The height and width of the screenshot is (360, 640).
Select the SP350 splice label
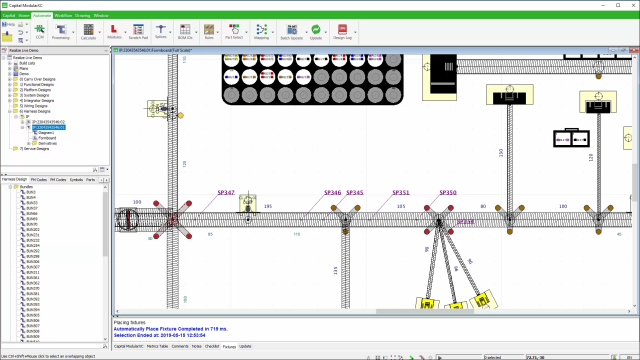click(448, 193)
